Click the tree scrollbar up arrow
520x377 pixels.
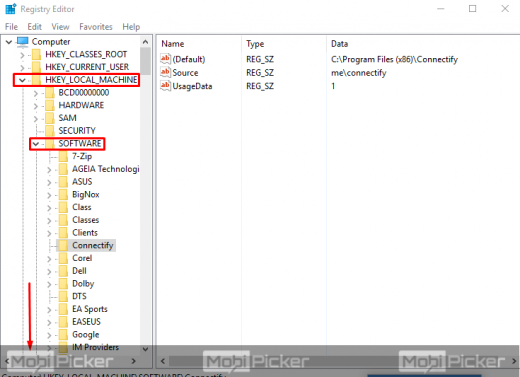[145, 42]
